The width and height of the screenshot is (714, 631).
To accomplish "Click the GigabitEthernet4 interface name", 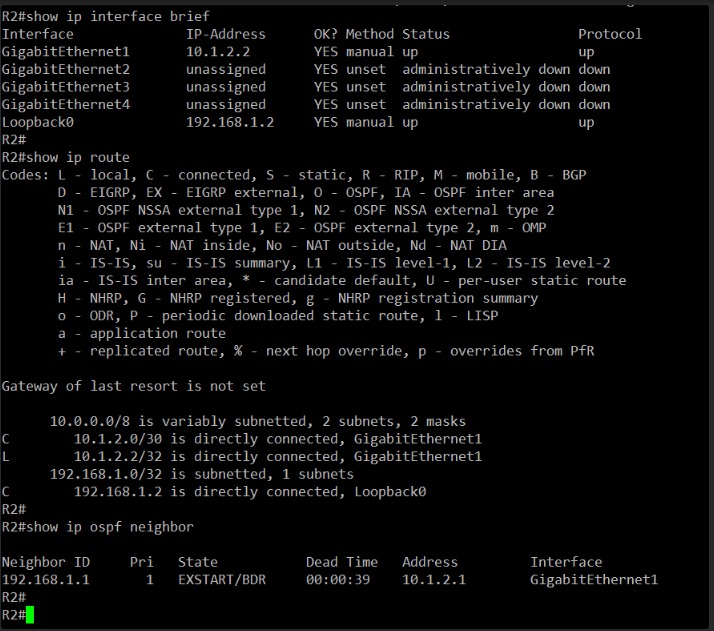I will pos(66,105).
